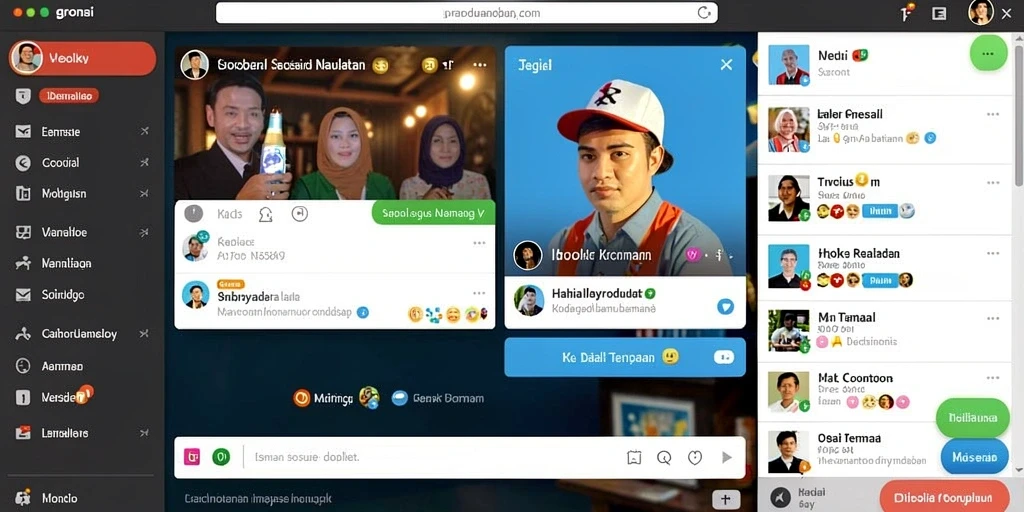Click the grey alert icon left of Kads
This screenshot has width=1024, height=512.
(x=193, y=214)
